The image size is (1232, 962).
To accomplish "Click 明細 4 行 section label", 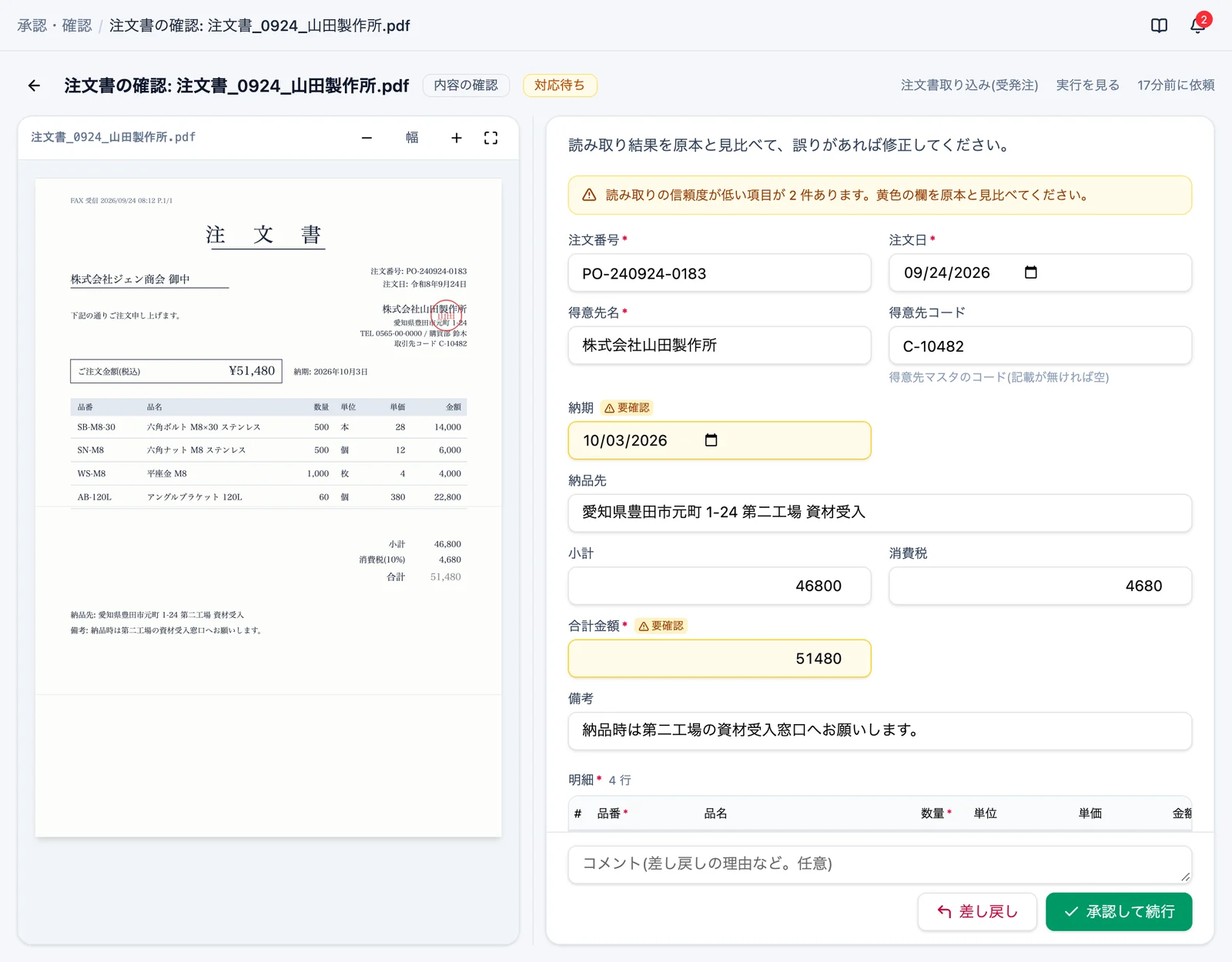I will click(600, 780).
